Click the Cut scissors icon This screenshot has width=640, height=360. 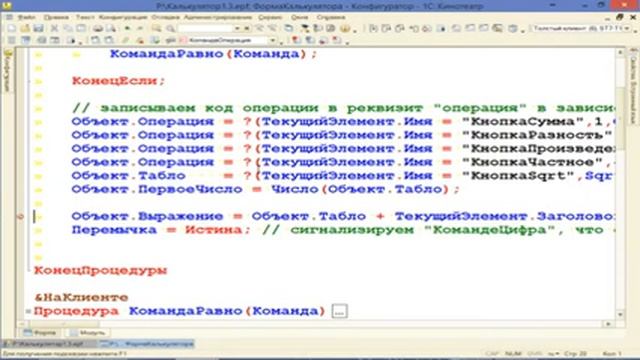(54, 28)
